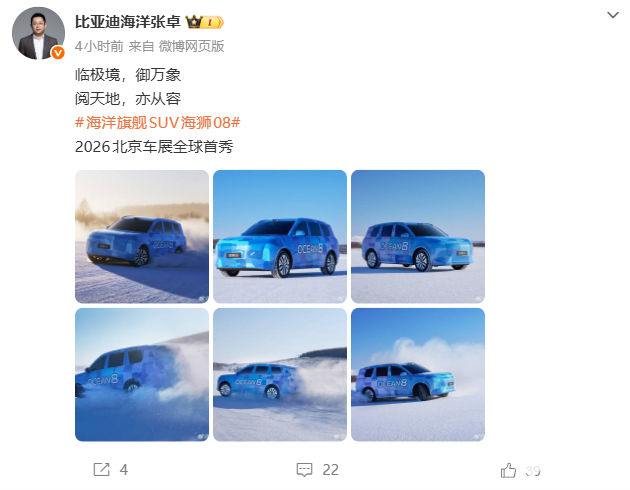
Task: Open the comments speech bubble icon
Action: [304, 470]
